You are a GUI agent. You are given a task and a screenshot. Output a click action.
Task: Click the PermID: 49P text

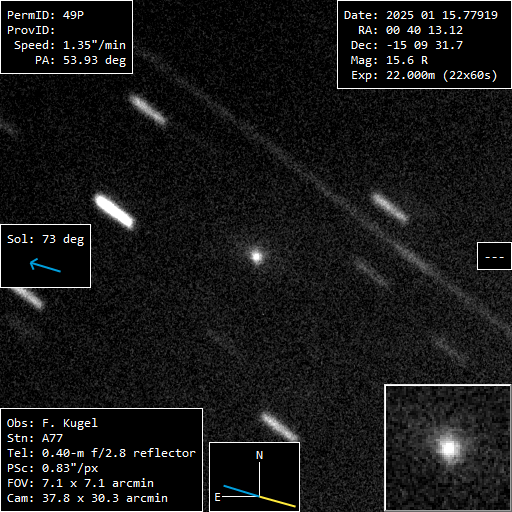pyautogui.click(x=45, y=15)
